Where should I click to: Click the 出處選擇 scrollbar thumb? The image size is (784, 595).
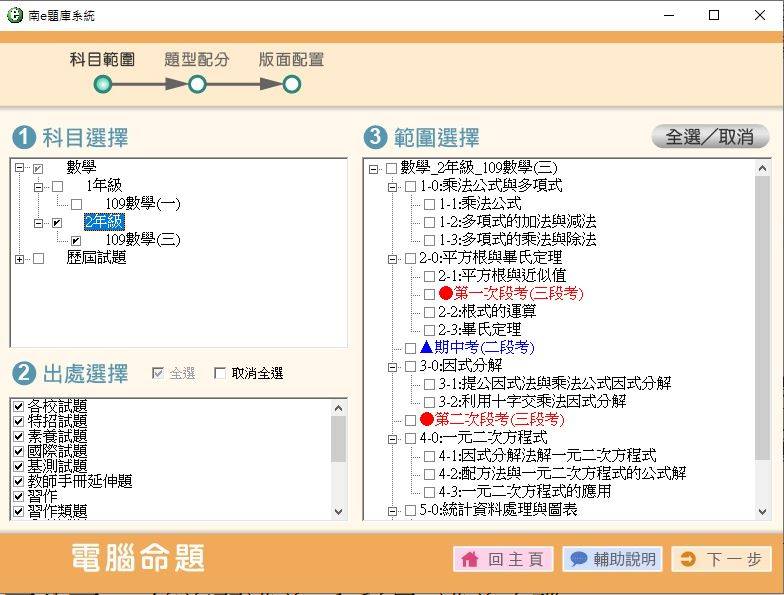[338, 439]
